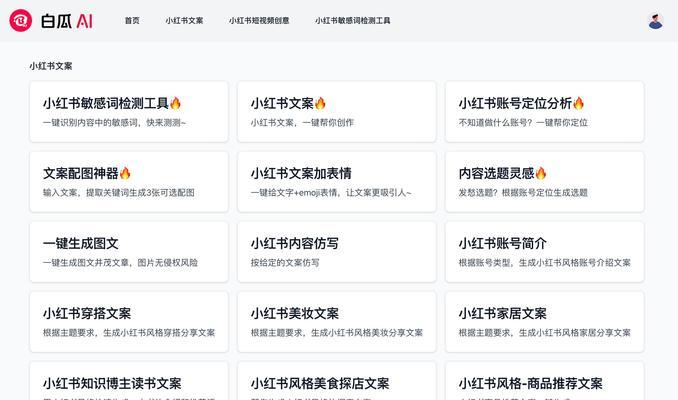Click the 小红书文案 section heading

51,66
